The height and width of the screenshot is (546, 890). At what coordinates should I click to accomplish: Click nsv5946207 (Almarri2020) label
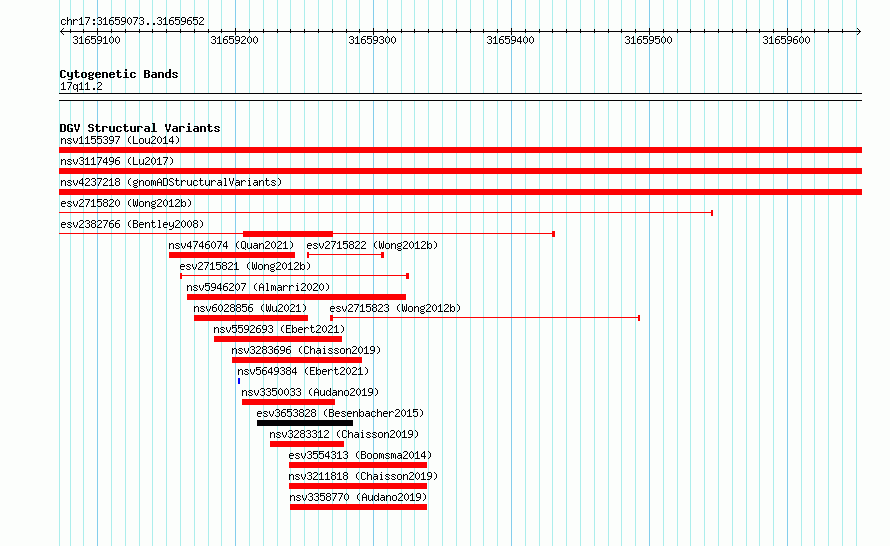(258, 287)
